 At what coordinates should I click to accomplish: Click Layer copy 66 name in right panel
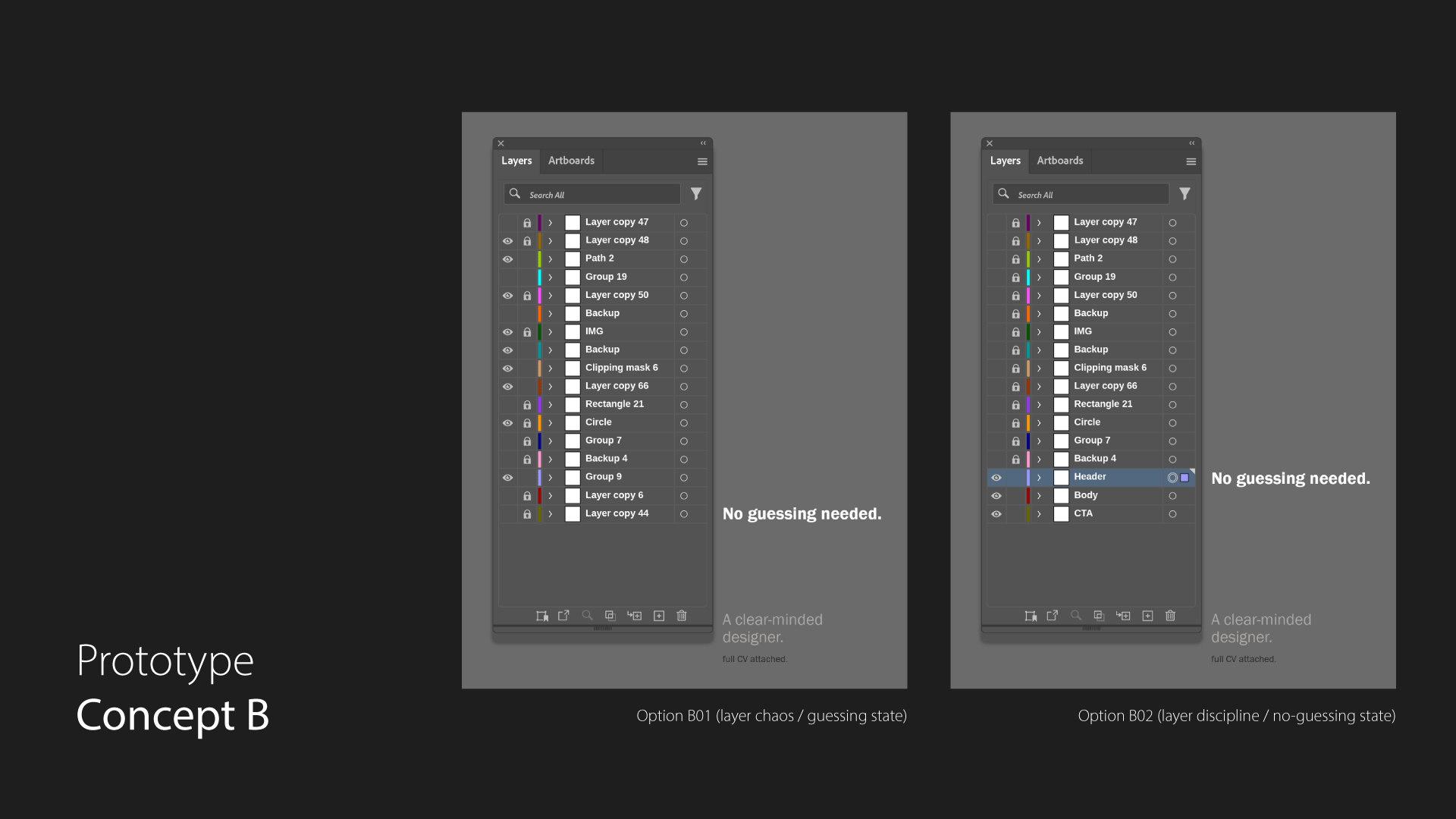pos(1105,386)
